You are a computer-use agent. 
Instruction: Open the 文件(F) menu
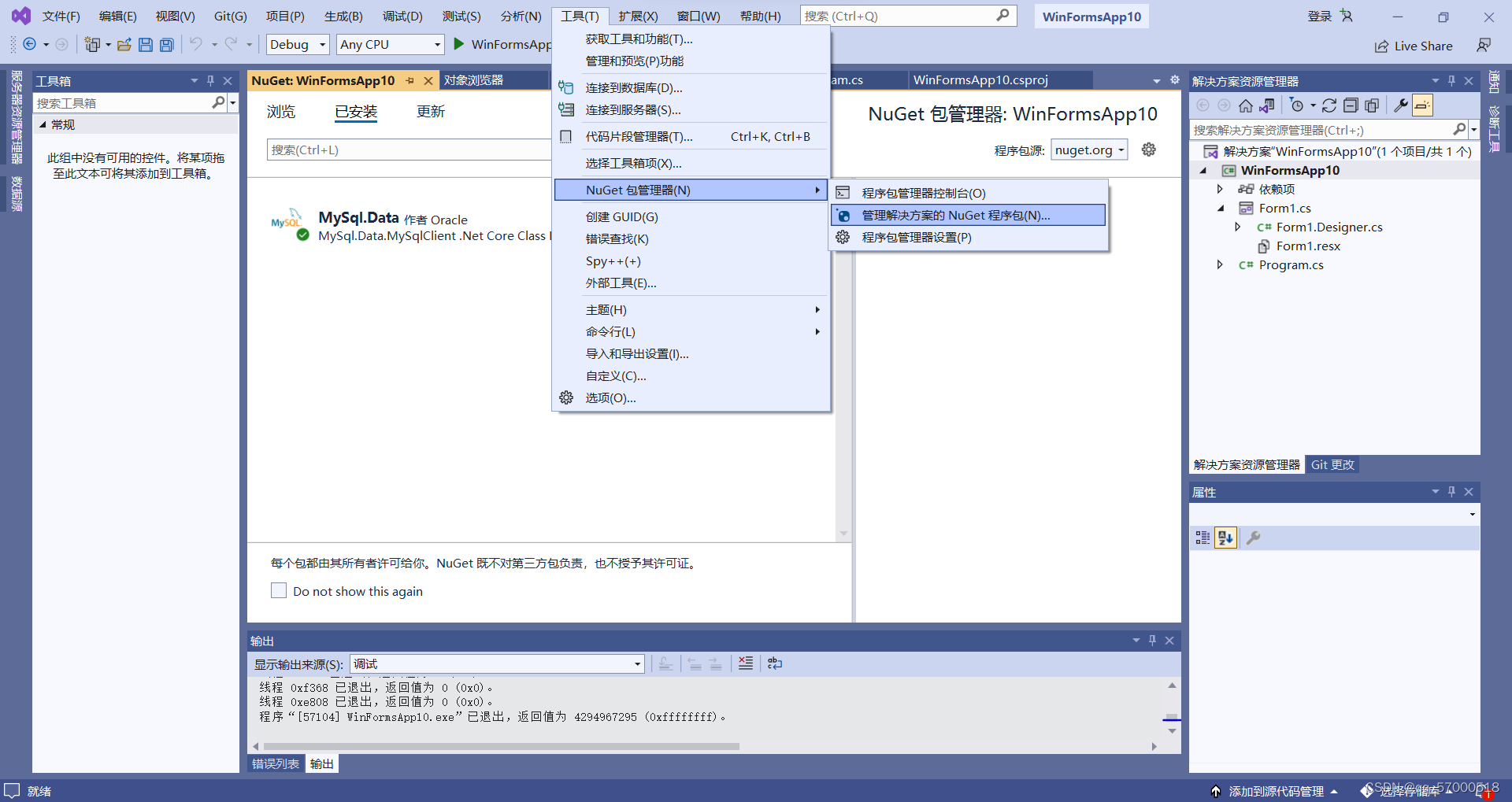tap(61, 16)
